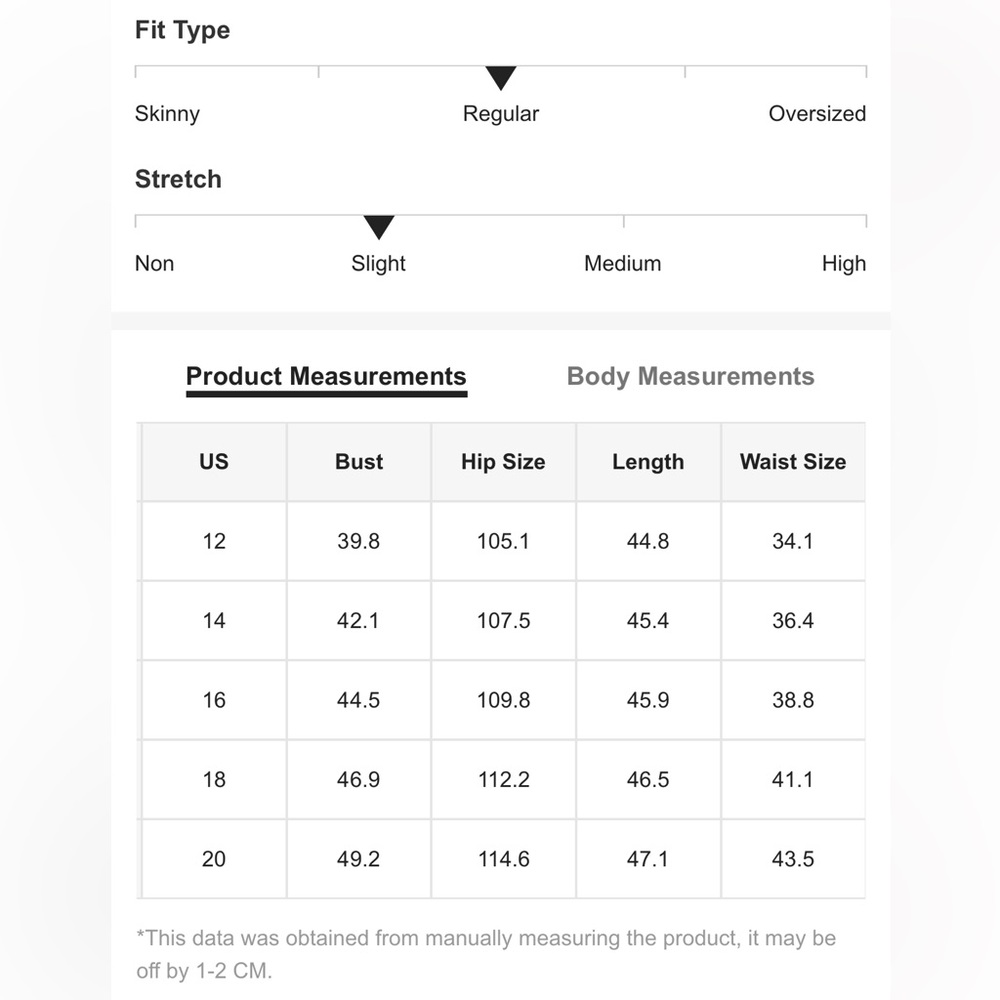Select the US size 20 cell
1000x1000 pixels.
214,859
